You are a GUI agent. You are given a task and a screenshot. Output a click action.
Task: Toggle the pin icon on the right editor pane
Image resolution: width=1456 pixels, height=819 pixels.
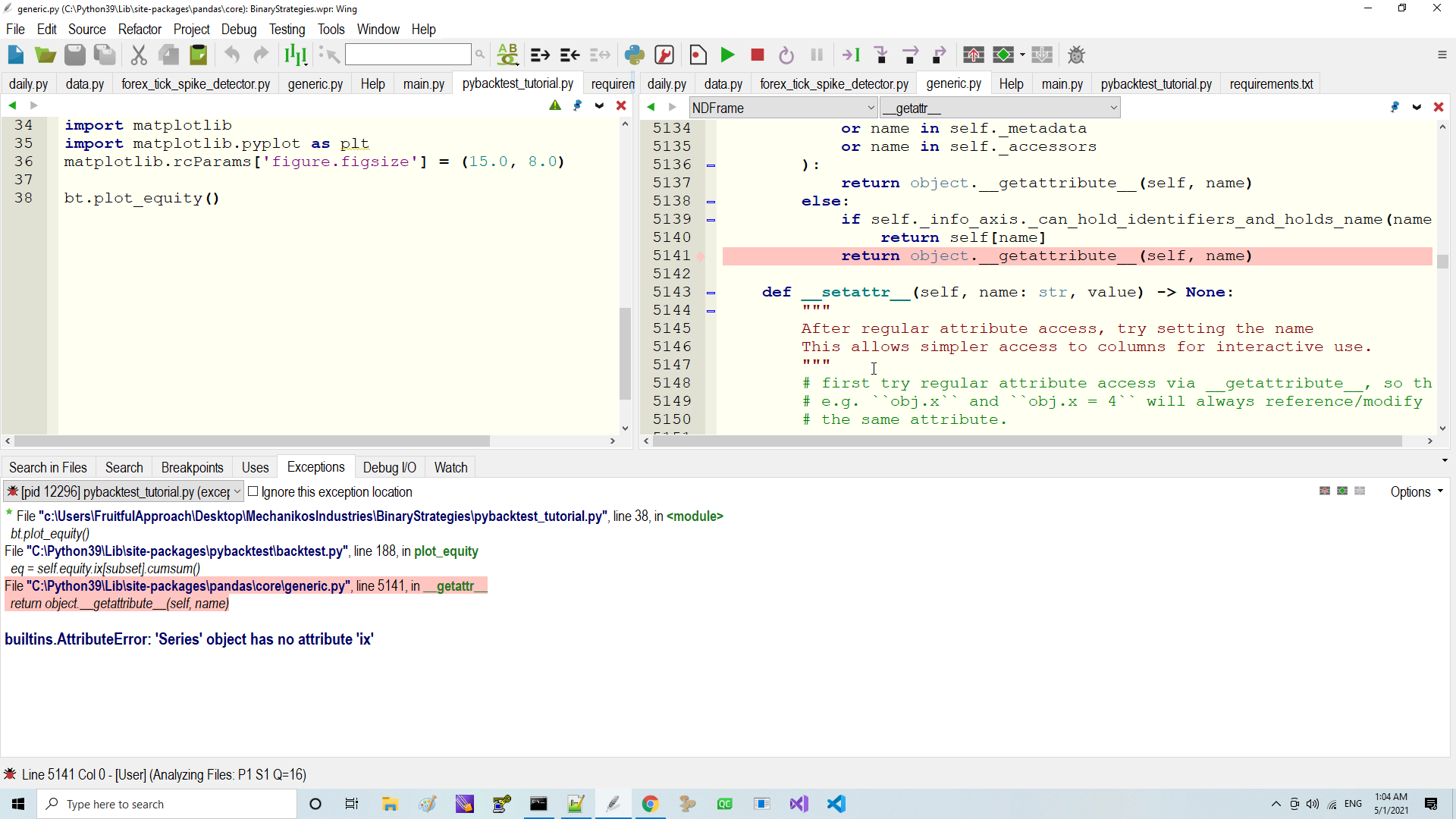point(1395,107)
